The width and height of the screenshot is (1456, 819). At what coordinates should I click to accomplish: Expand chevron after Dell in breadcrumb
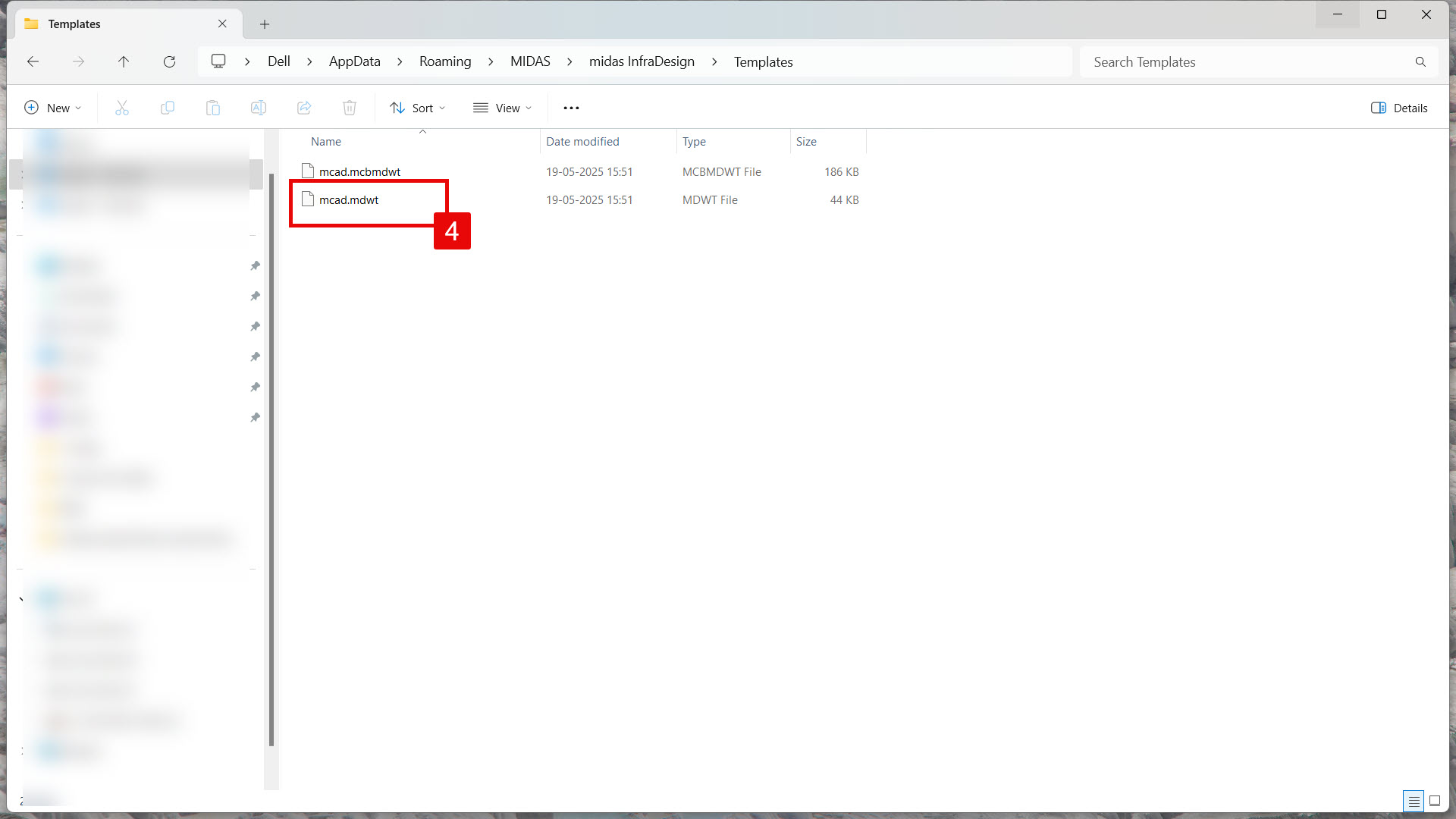tap(309, 61)
